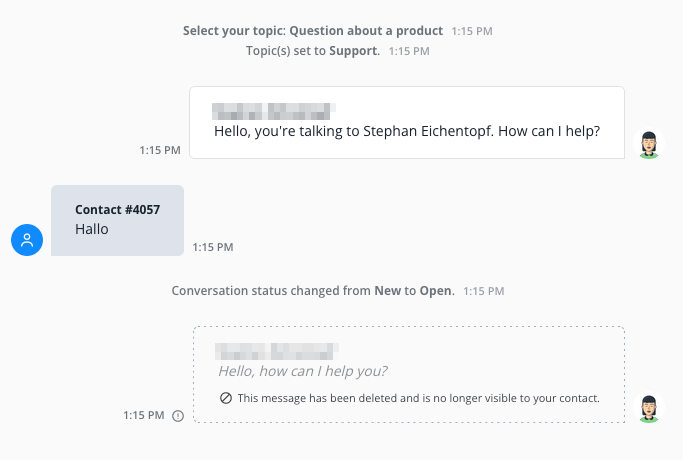Click blurred sender name in the deleted message
This screenshot has width=683, height=460.
[x=277, y=349]
